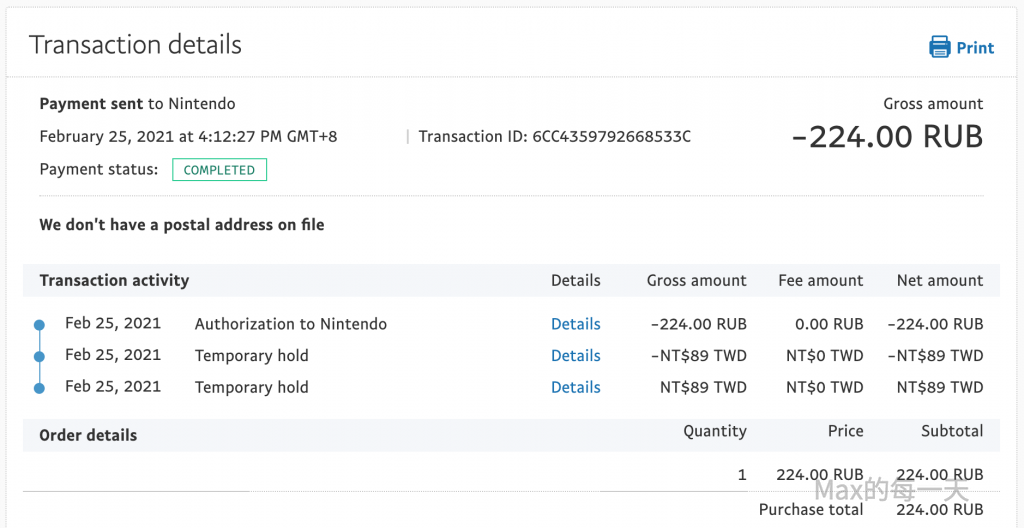This screenshot has height=528, width=1024.
Task: Select the Authorization to Nintendo row label
Action: point(290,324)
